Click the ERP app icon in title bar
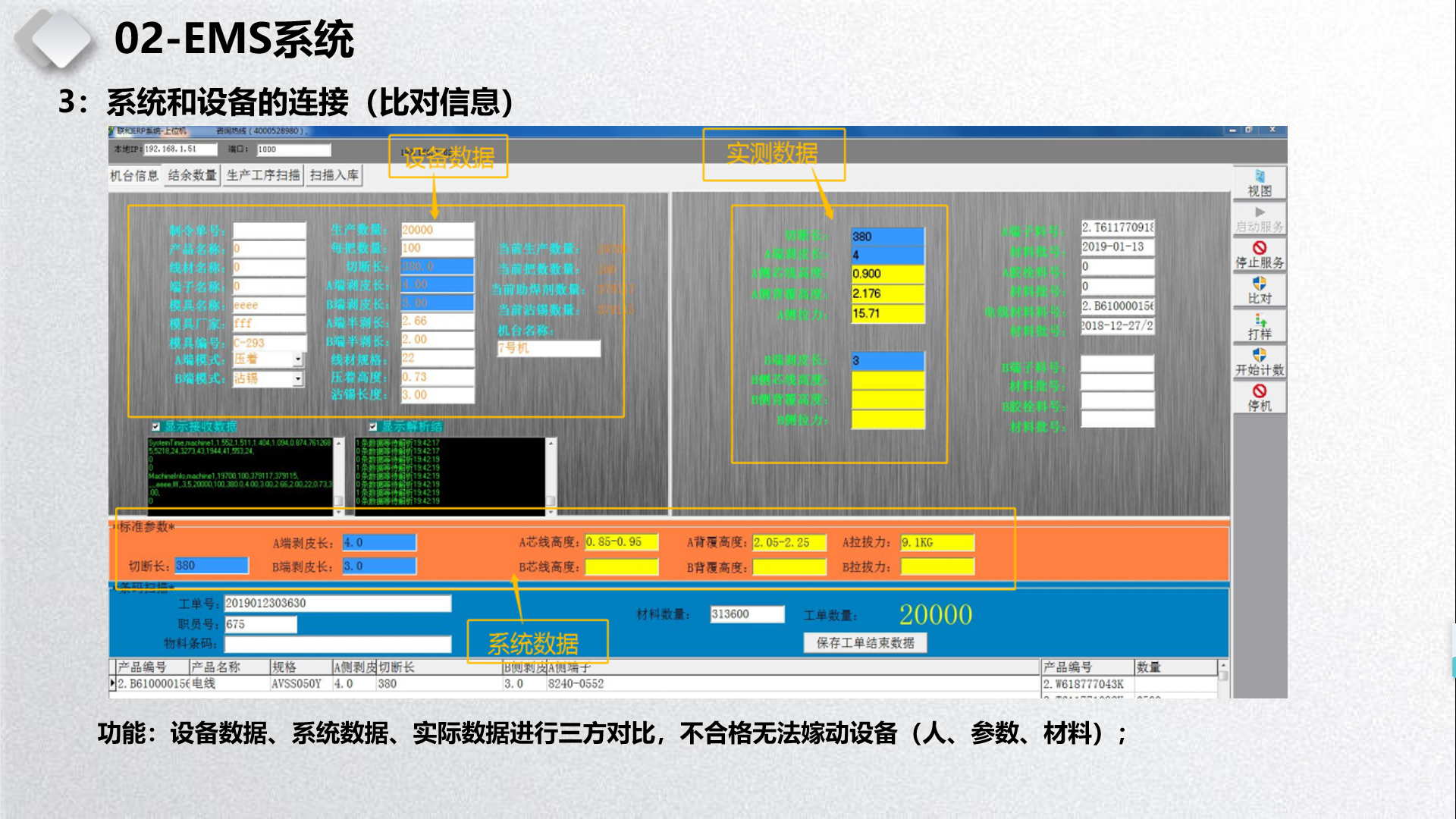This screenshot has width=1456, height=819. (112, 131)
